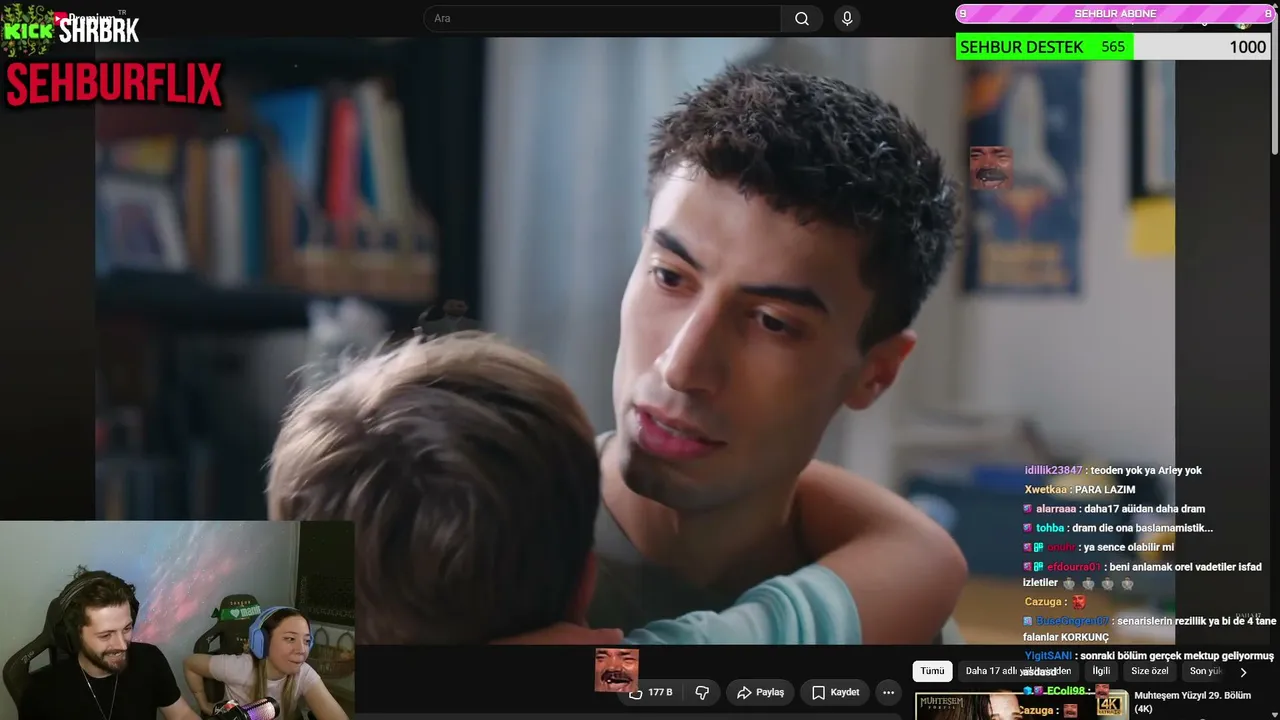Viewport: 1280px width, 720px height.
Task: Click the magnifier search button
Action: tap(802, 19)
